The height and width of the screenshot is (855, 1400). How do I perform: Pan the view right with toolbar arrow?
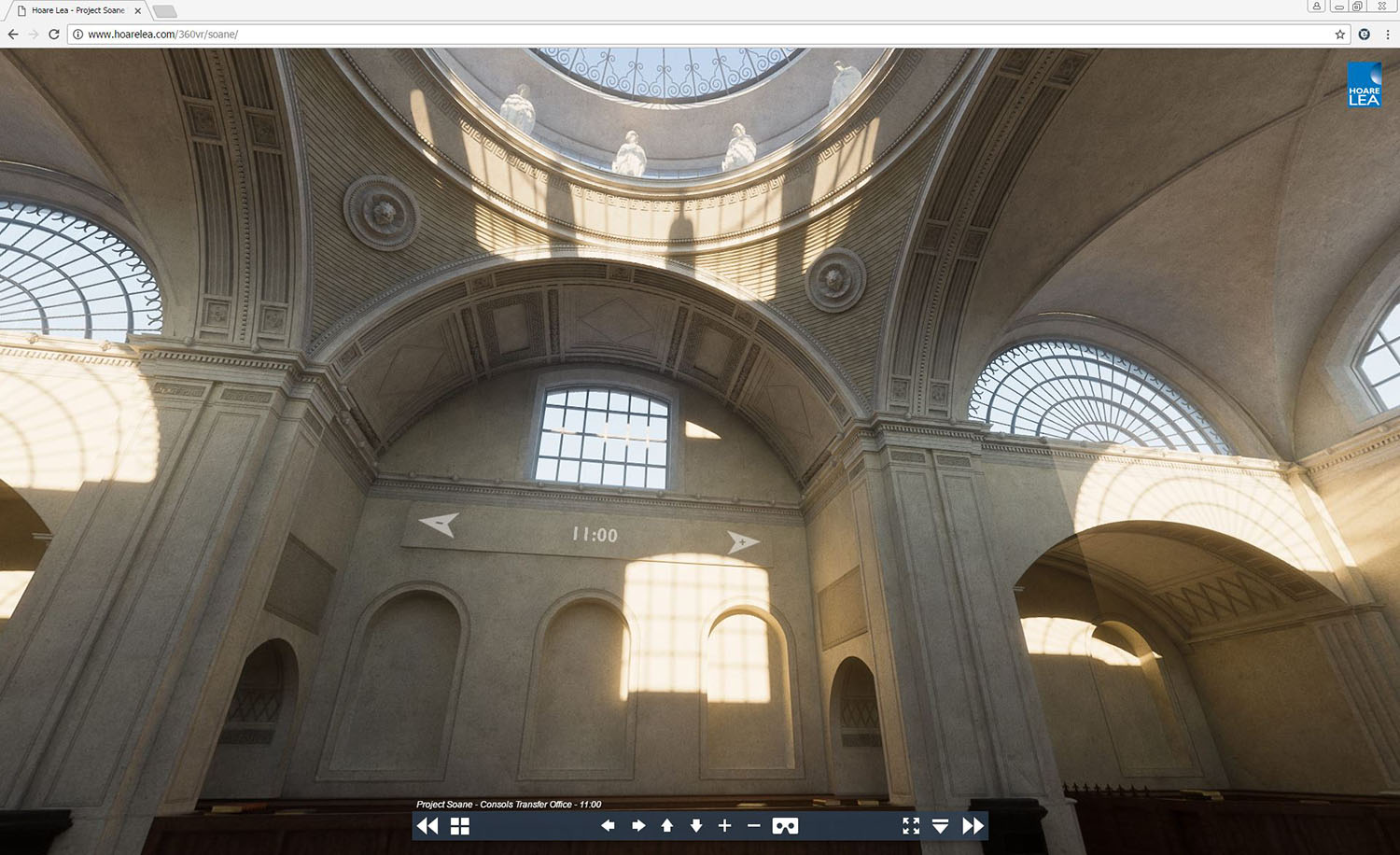tap(638, 826)
